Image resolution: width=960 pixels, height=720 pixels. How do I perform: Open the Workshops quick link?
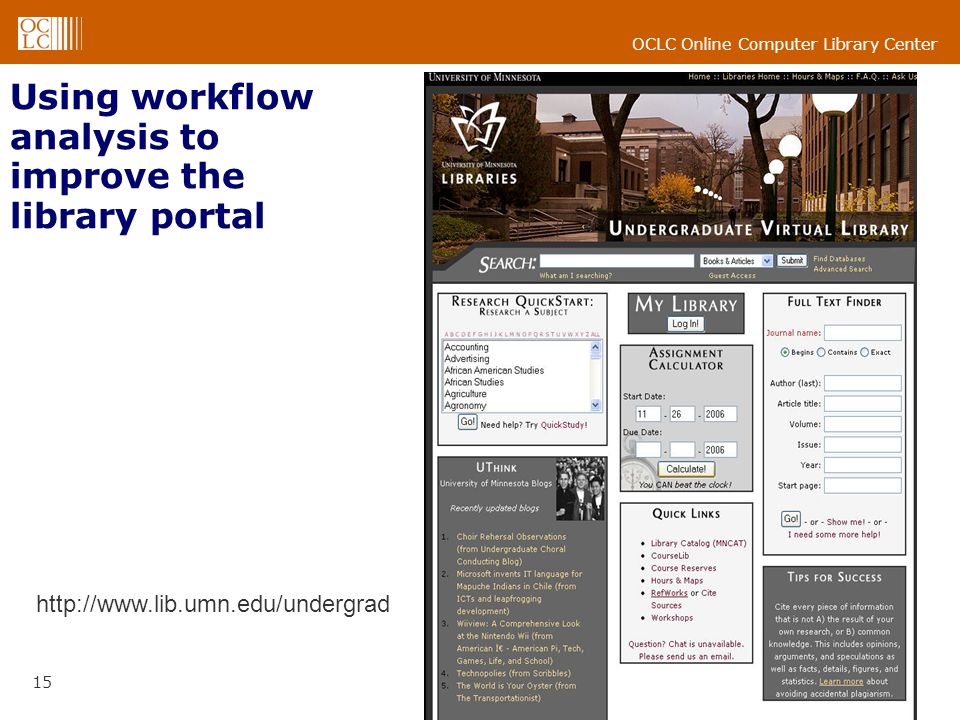[672, 618]
